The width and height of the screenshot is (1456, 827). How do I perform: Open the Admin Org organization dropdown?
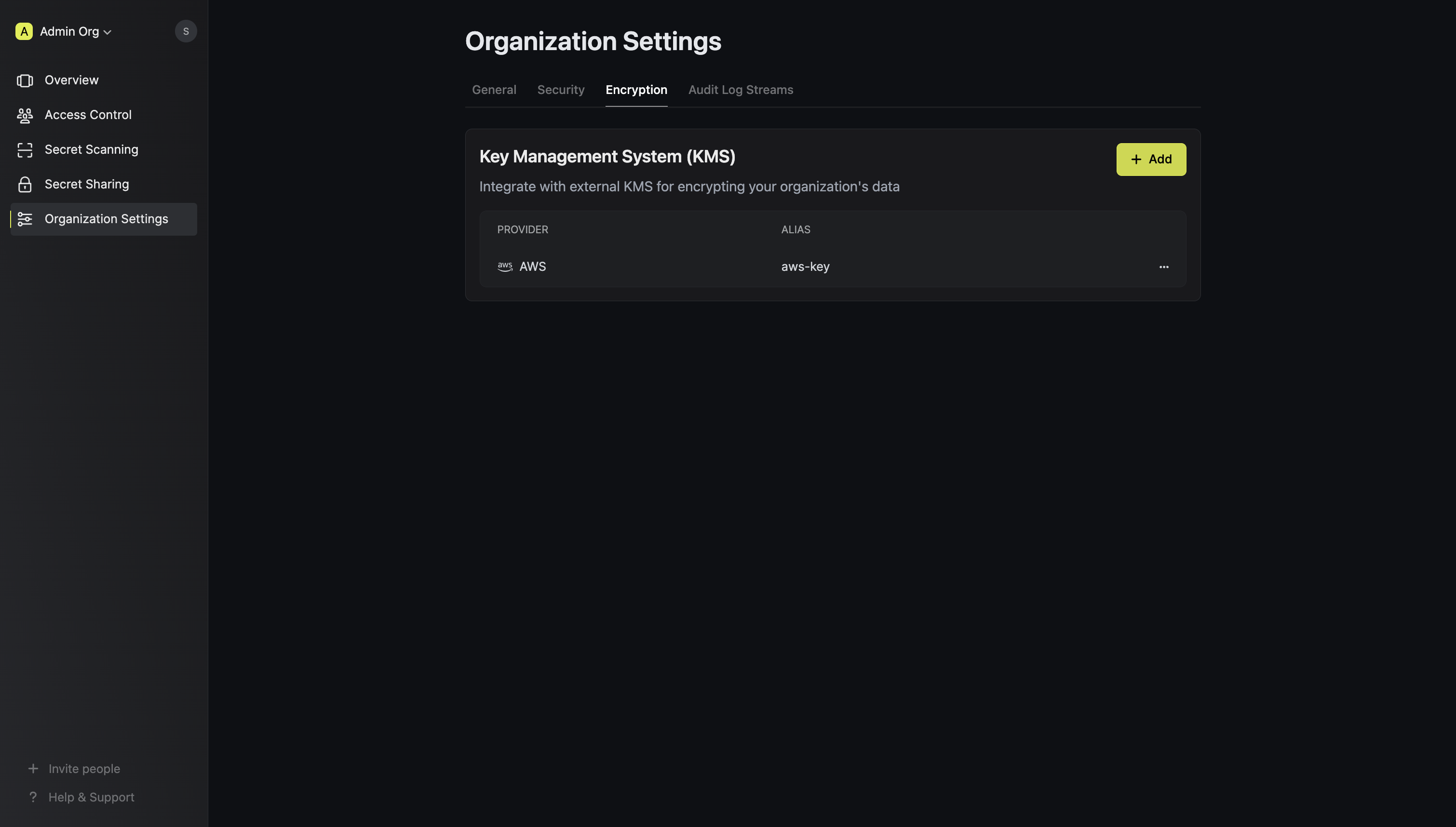76,32
